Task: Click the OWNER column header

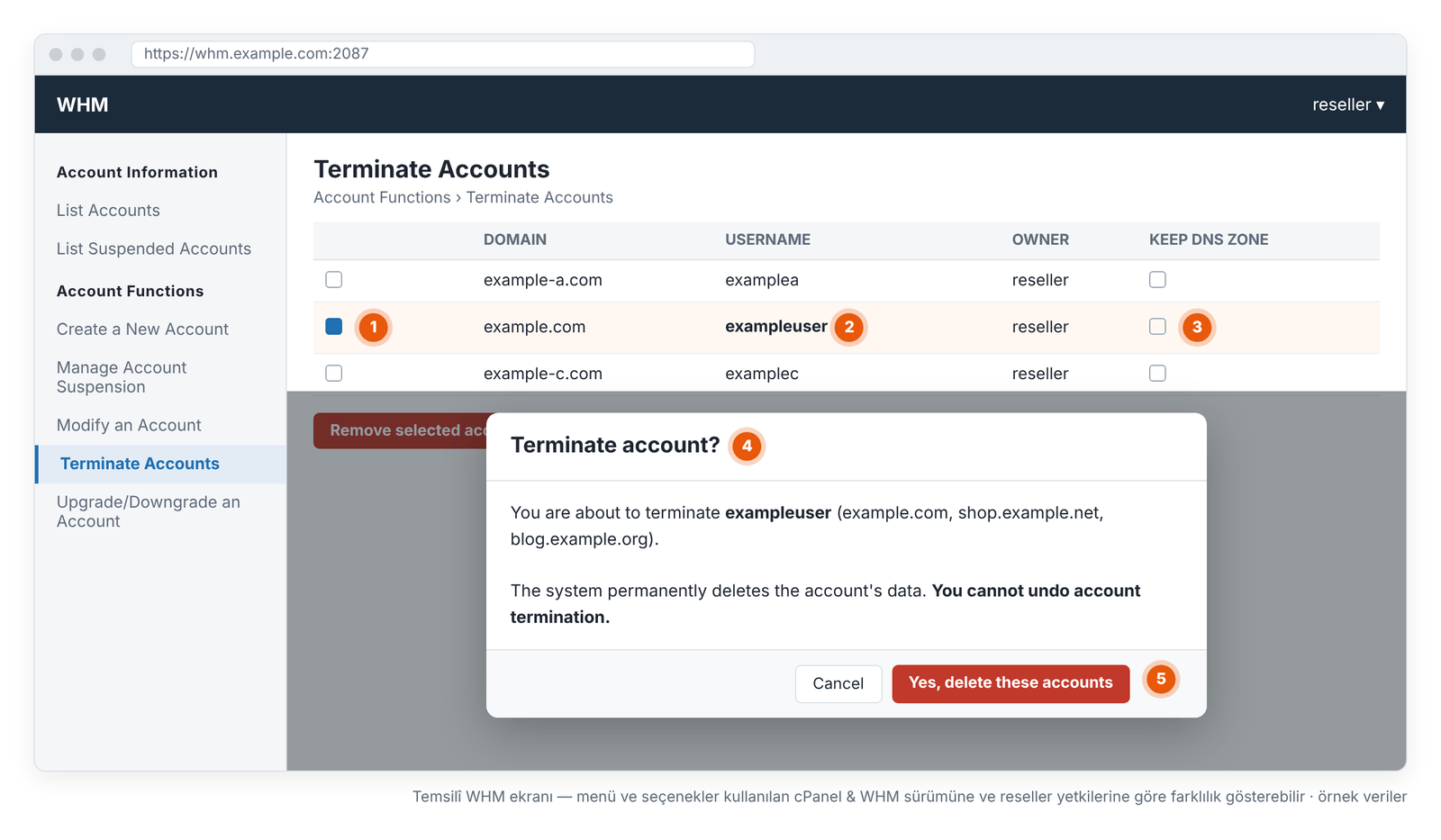Action: 1040,239
